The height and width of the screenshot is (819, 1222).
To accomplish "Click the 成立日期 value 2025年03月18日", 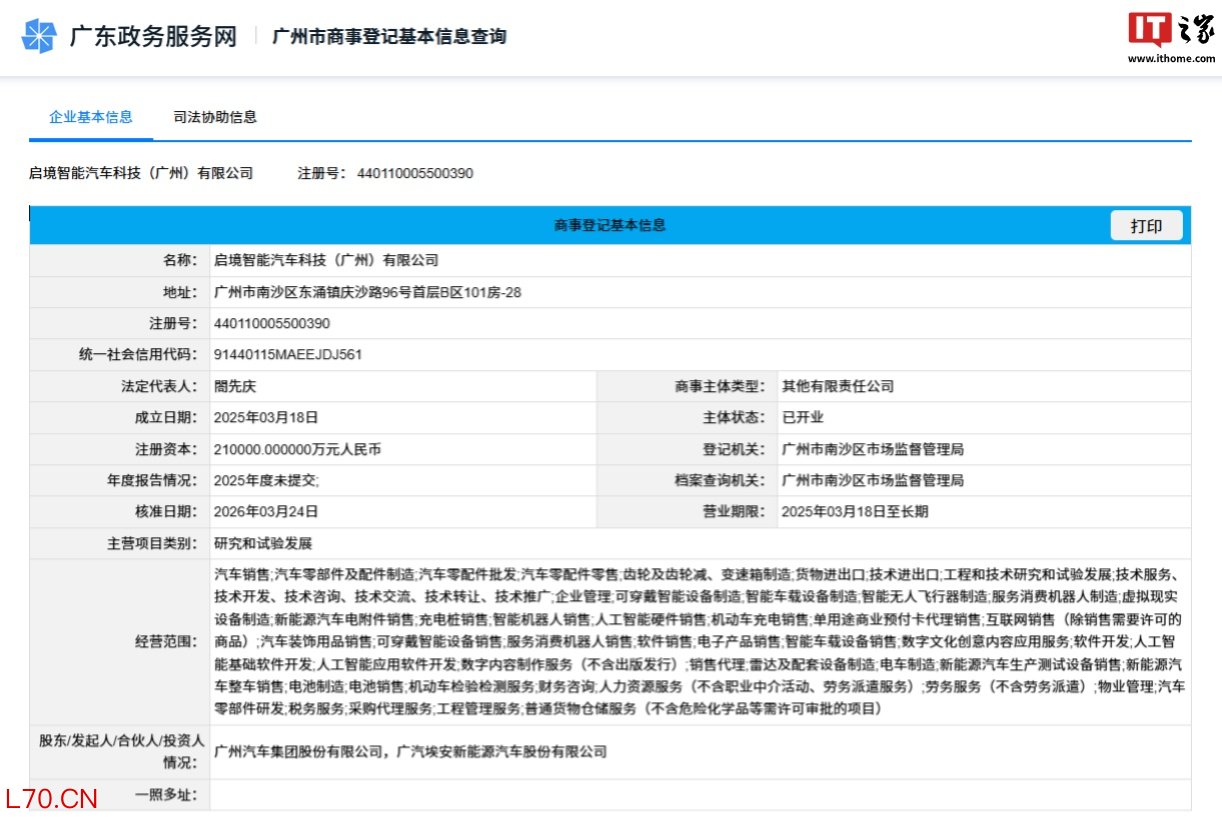I will pos(266,418).
